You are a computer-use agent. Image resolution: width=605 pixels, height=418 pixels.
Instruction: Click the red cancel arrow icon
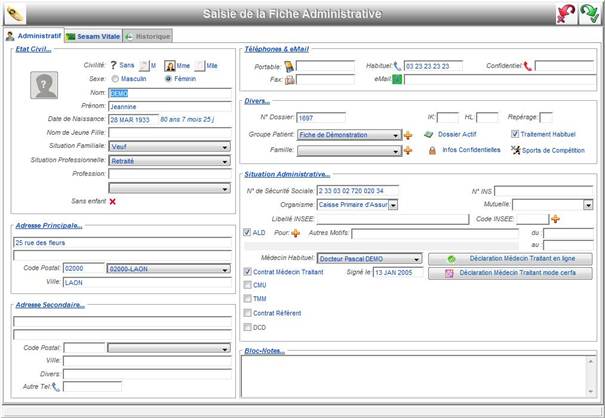point(566,13)
